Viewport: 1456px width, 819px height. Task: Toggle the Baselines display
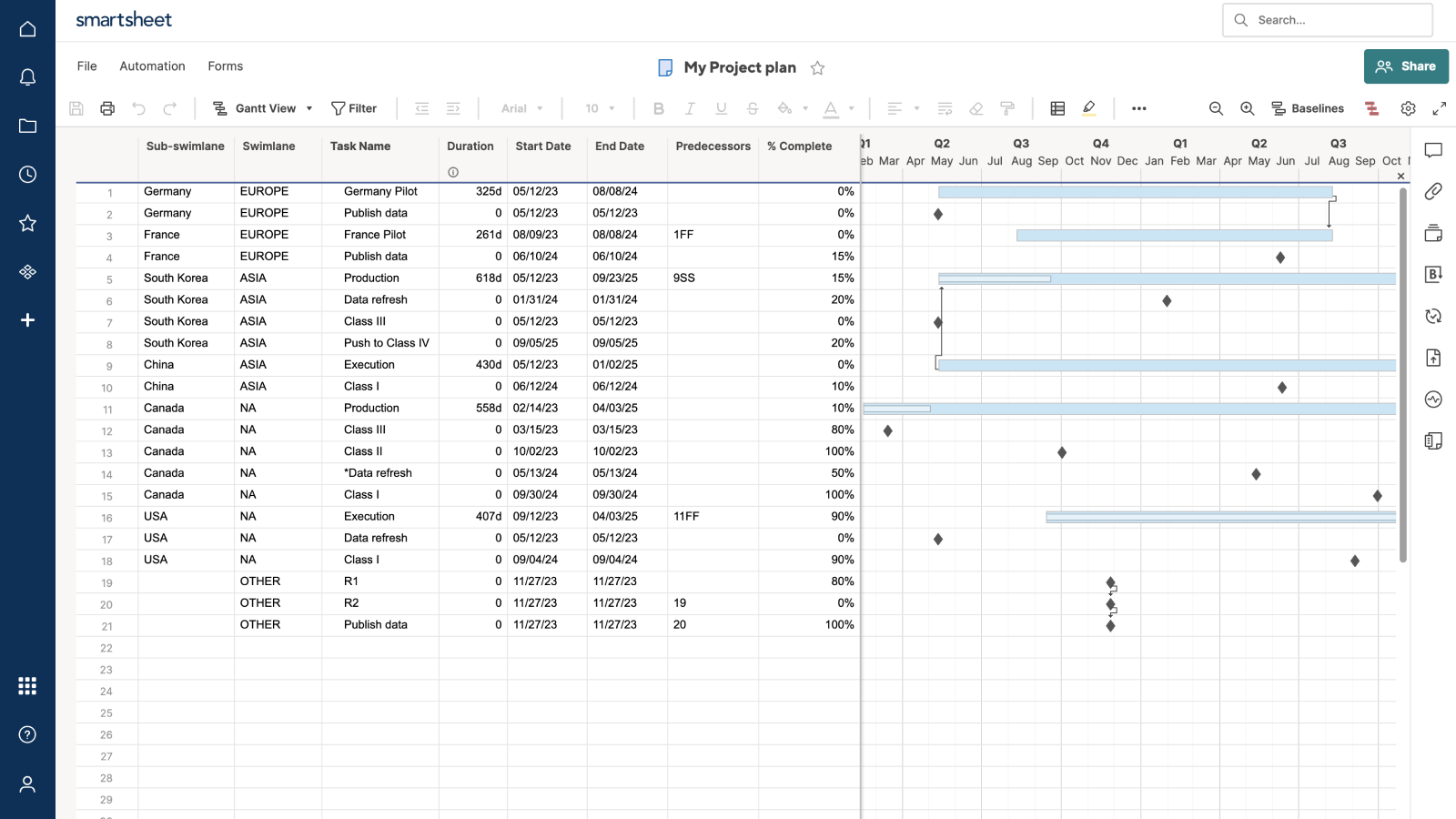[1308, 108]
